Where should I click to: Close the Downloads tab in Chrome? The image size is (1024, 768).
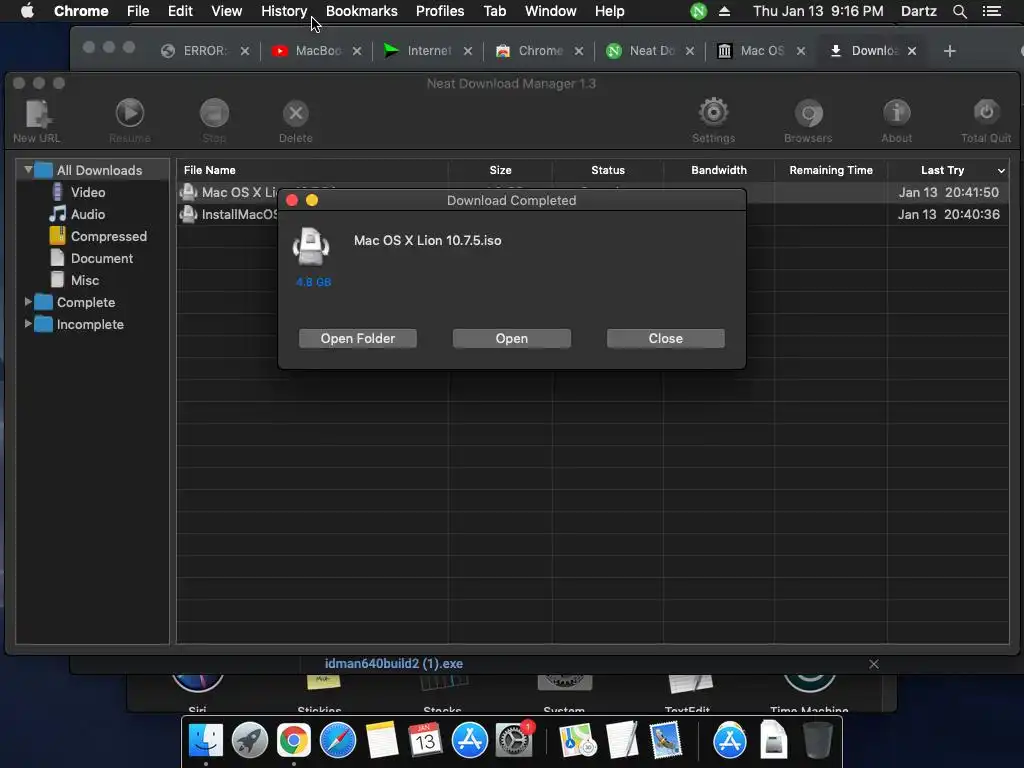pyautogui.click(x=912, y=51)
